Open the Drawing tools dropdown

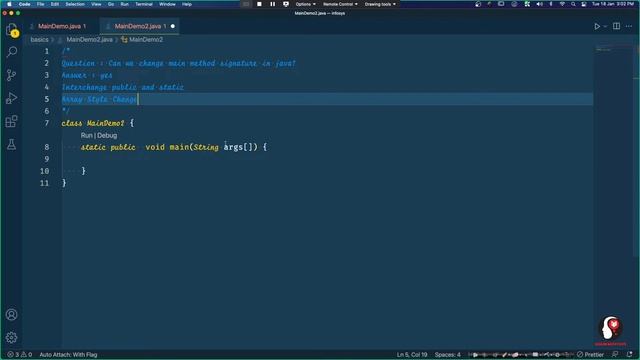click(380, 4)
